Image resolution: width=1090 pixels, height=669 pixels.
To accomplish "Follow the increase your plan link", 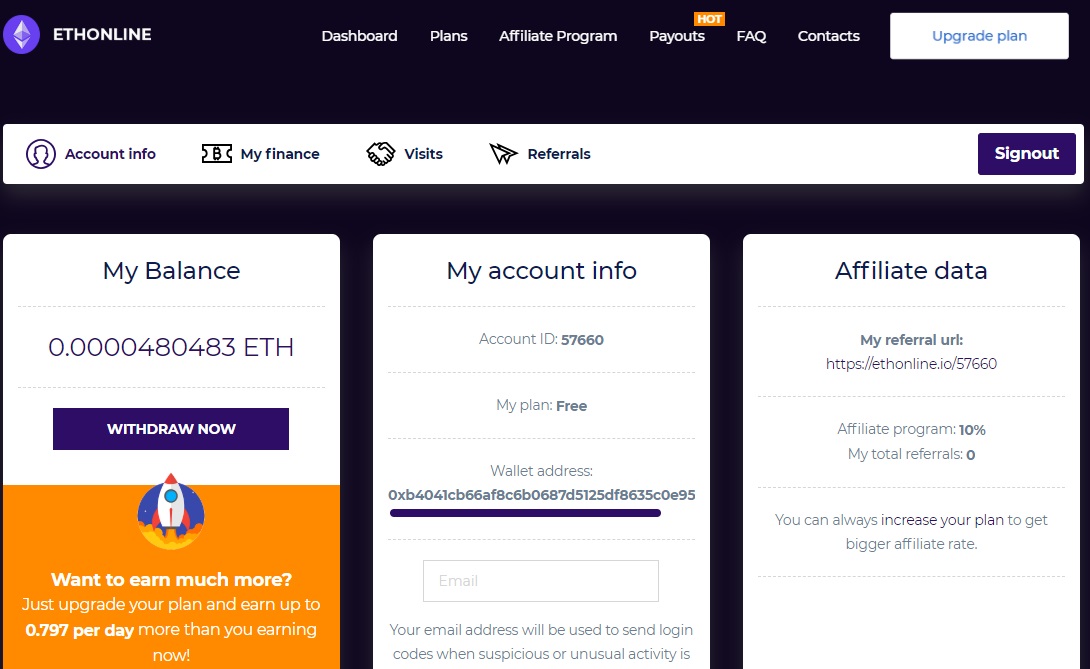I will [x=942, y=520].
